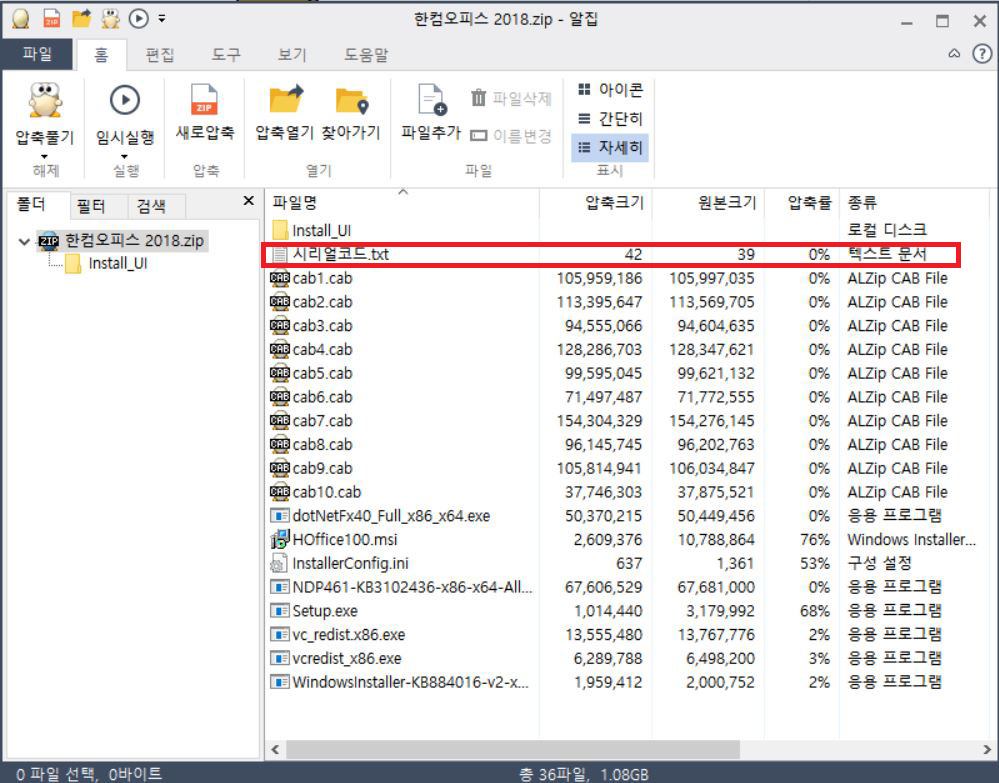Image resolution: width=999 pixels, height=783 pixels.
Task: Select the cab4.cab file icon
Action: pyautogui.click(x=280, y=350)
